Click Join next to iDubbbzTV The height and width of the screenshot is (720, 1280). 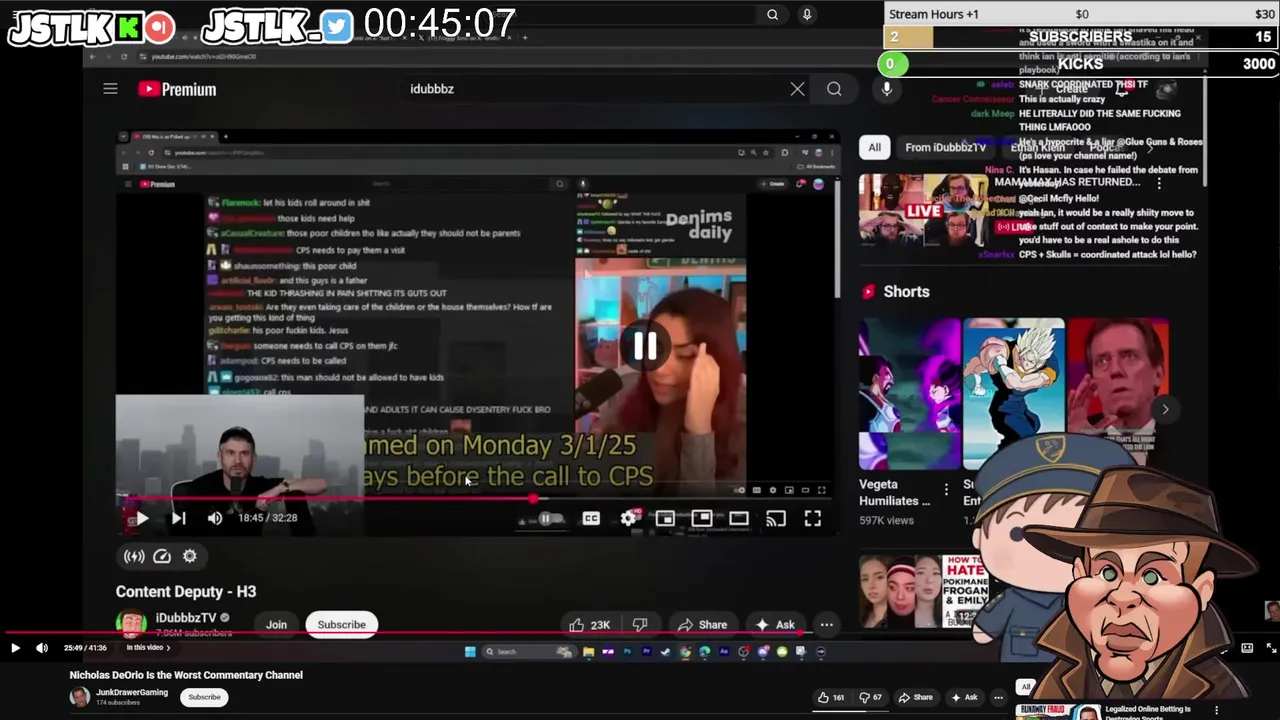276,625
